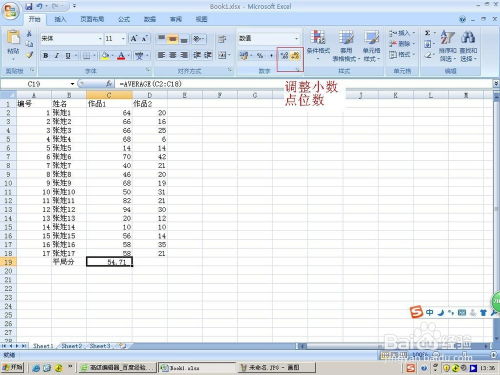Click the Windows Start button
The image size is (500, 375).
click(x=13, y=367)
